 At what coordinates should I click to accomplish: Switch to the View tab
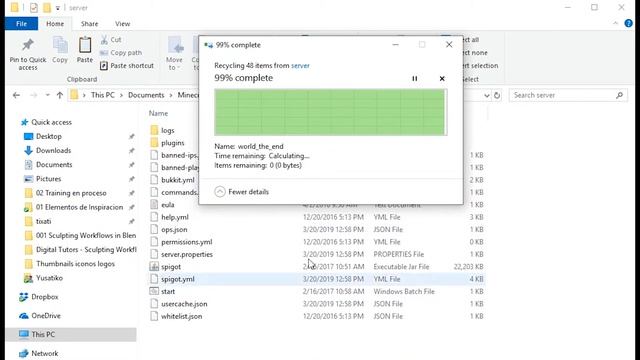[122, 24]
